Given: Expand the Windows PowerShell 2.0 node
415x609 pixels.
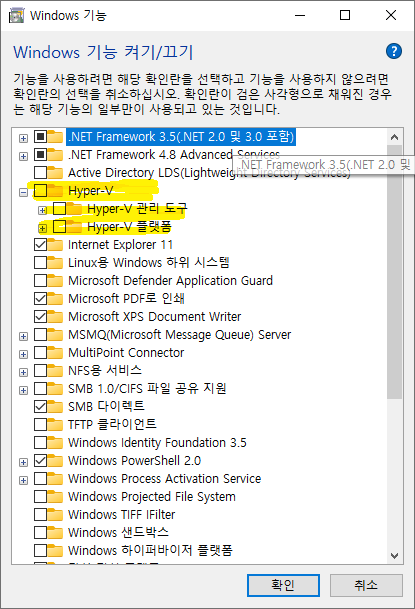Looking at the screenshot, I should click(24, 462).
